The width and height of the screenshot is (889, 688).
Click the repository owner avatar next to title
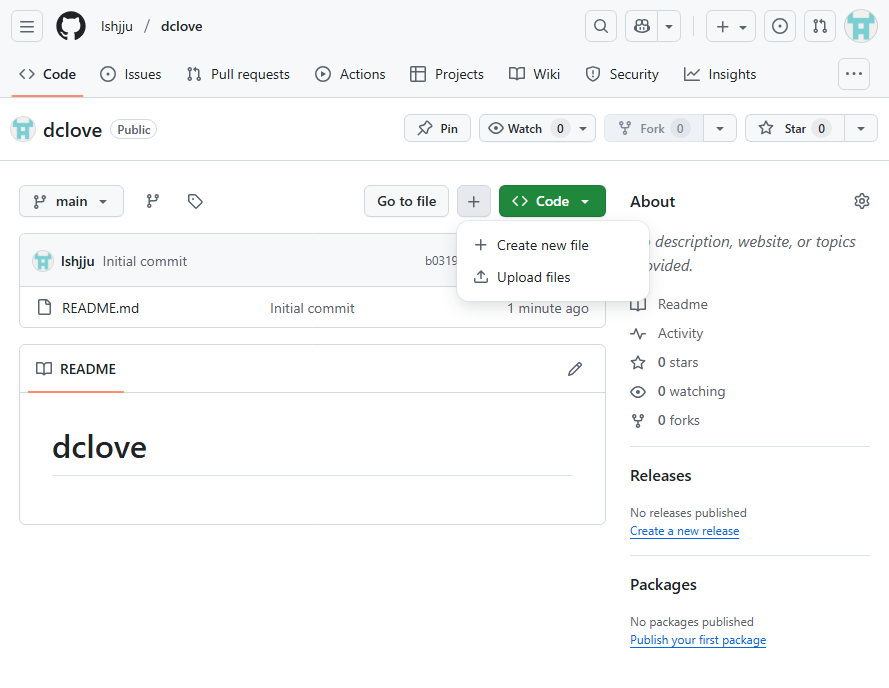[x=23, y=129]
